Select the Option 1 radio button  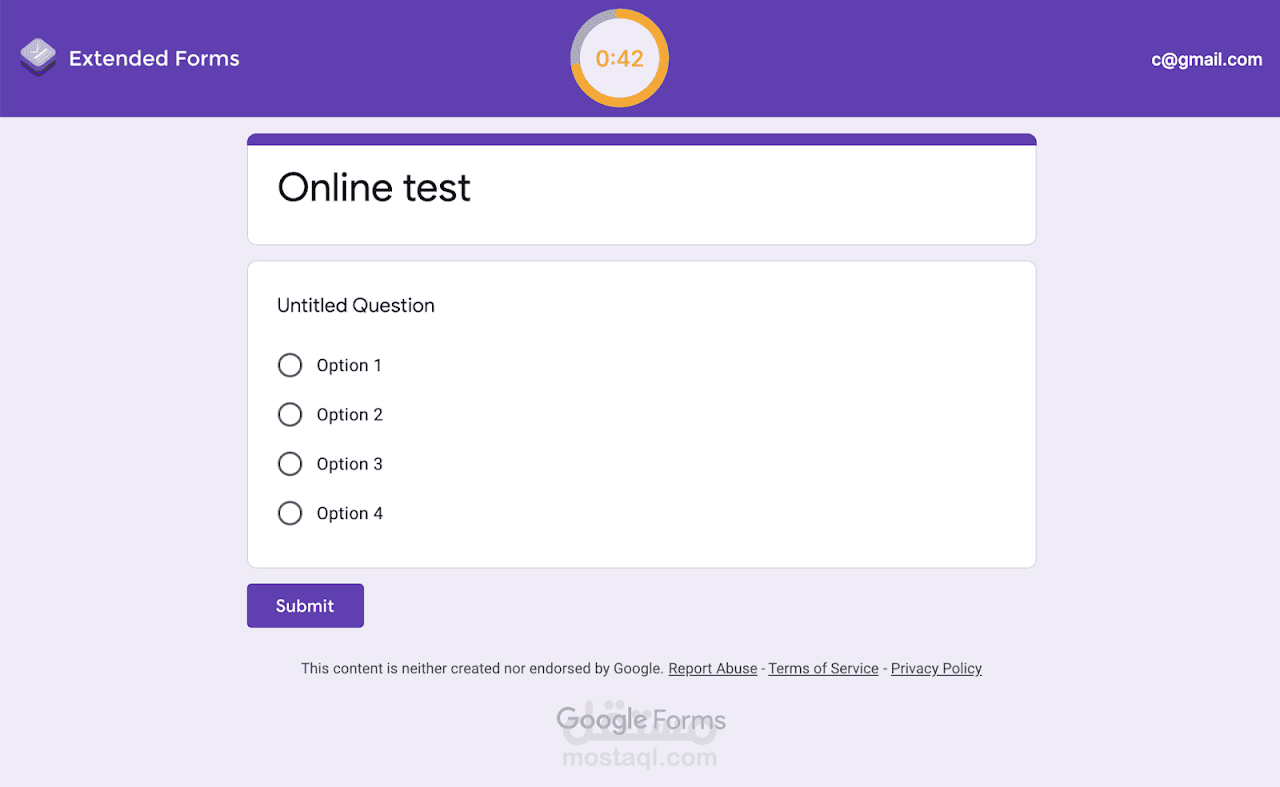click(290, 365)
